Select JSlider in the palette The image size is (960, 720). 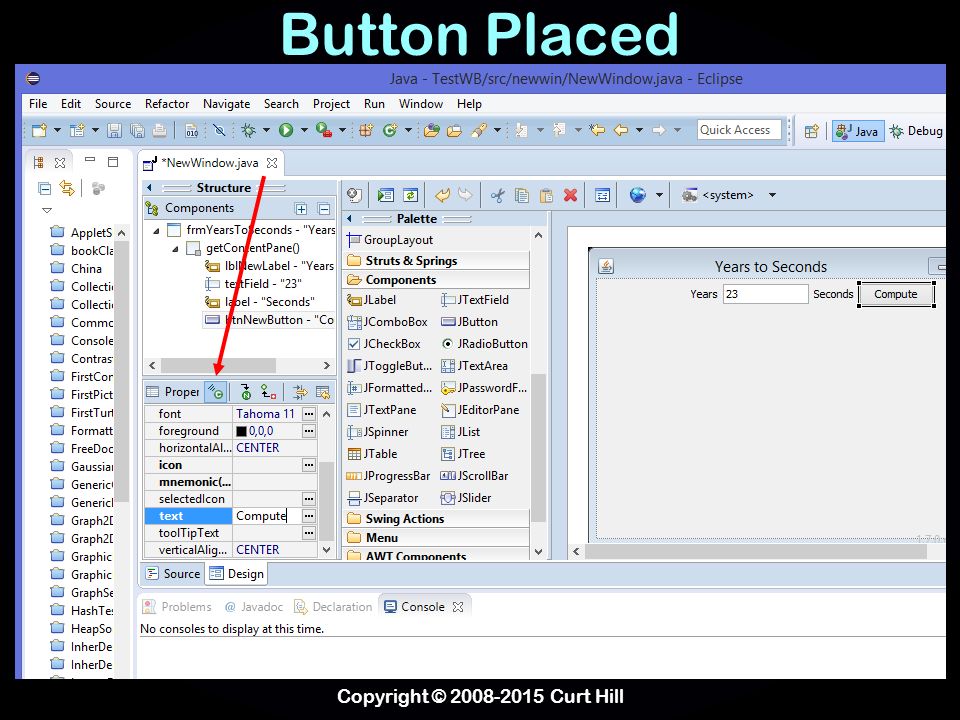tap(466, 498)
